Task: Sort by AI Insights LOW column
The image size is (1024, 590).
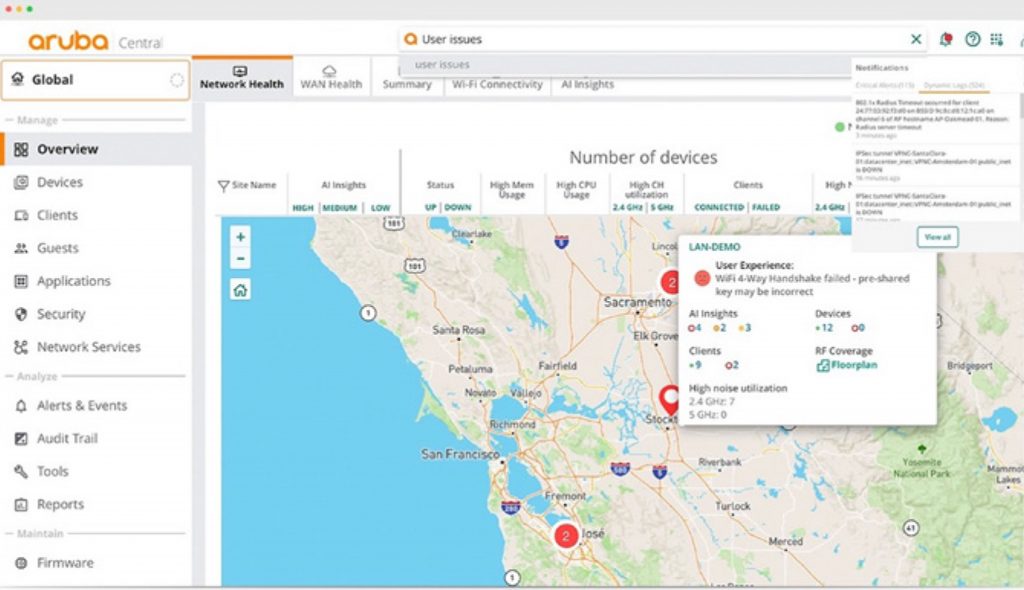Action: pos(380,208)
